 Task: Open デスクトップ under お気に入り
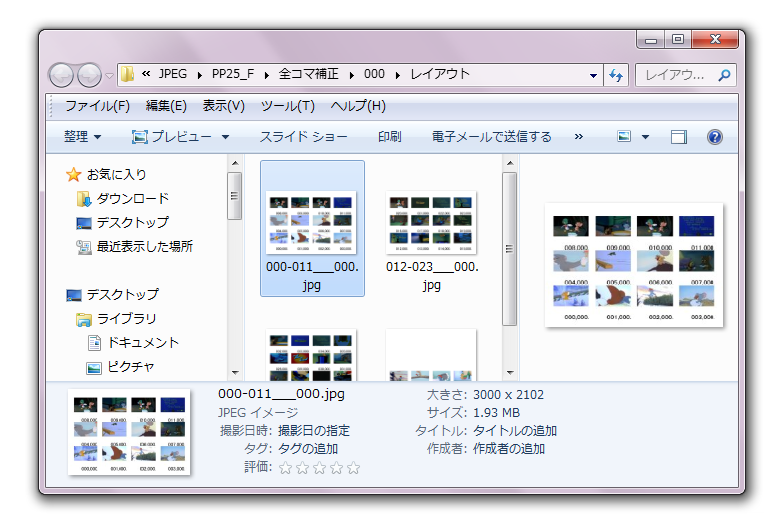point(123,222)
